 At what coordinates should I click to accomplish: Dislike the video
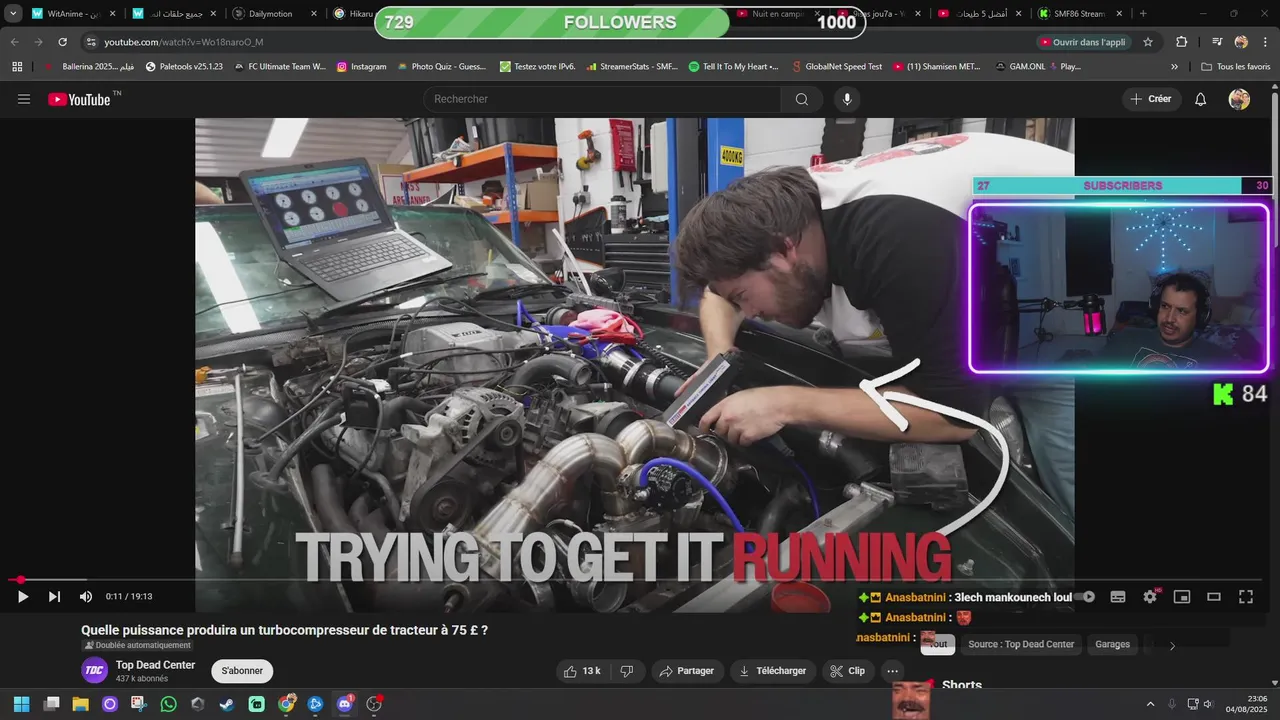(627, 671)
